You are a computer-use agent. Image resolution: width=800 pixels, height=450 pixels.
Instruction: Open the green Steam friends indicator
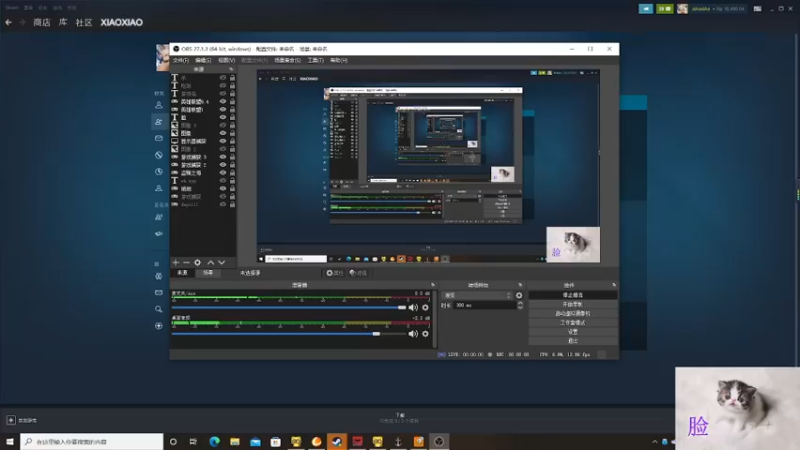click(664, 9)
